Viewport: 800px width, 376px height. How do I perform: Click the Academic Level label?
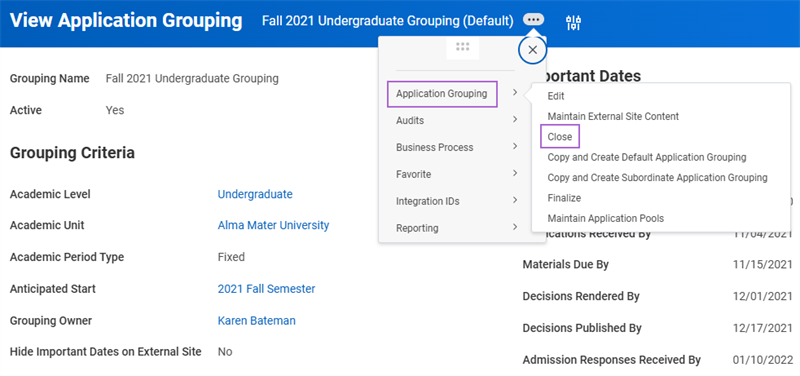point(50,194)
